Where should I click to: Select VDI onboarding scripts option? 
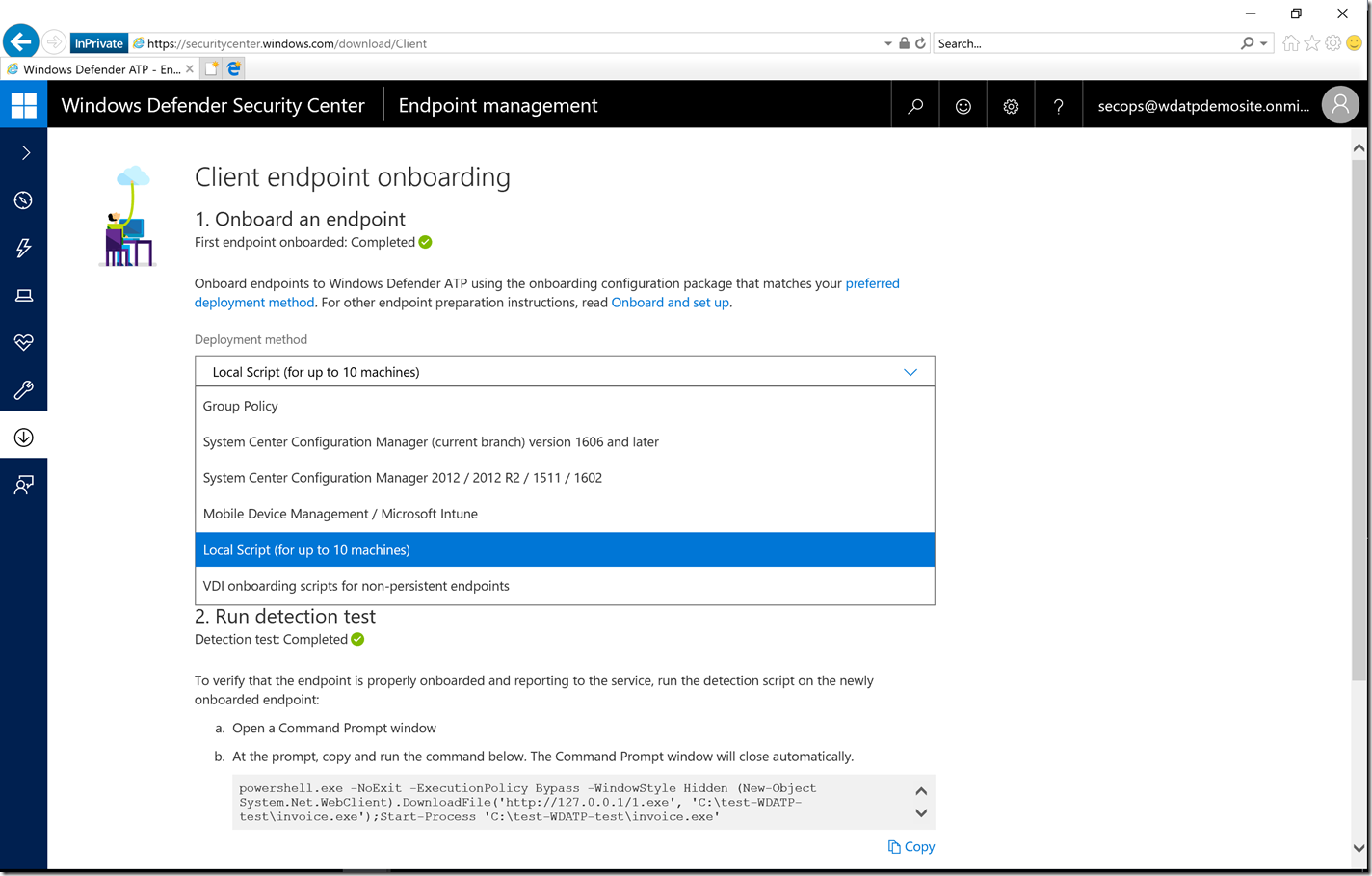(x=565, y=586)
